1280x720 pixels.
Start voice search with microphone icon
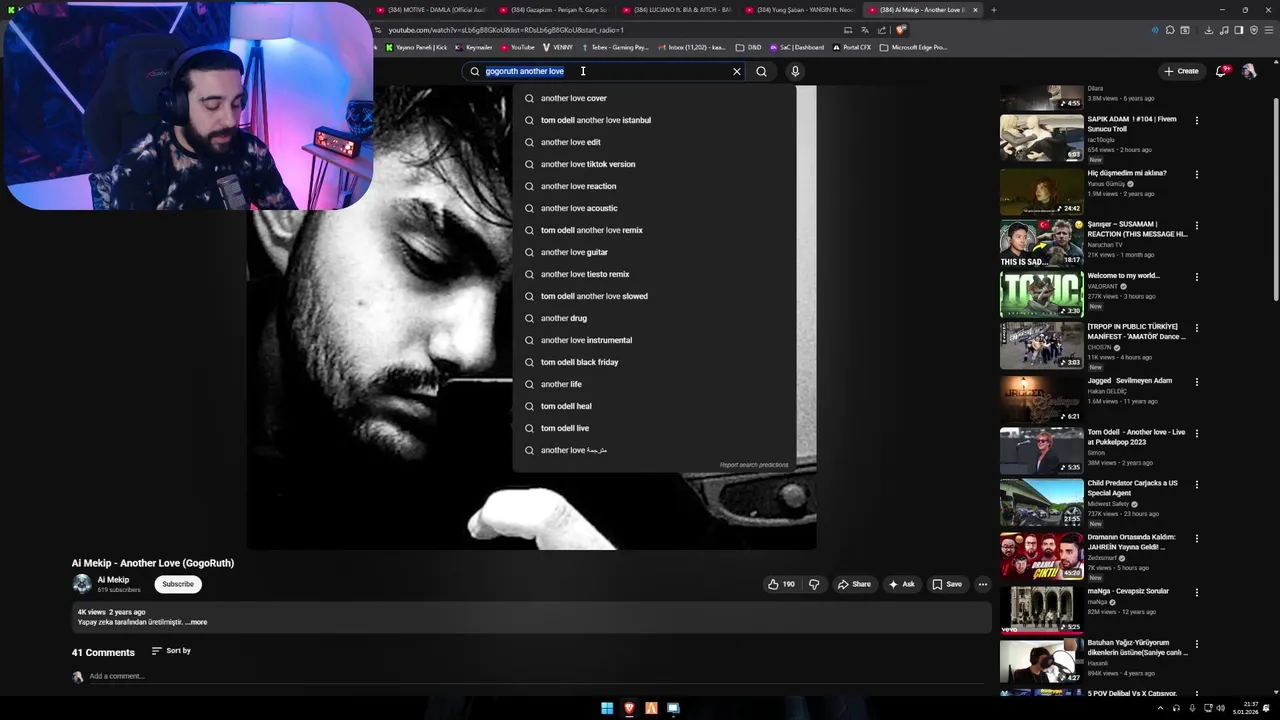click(795, 71)
